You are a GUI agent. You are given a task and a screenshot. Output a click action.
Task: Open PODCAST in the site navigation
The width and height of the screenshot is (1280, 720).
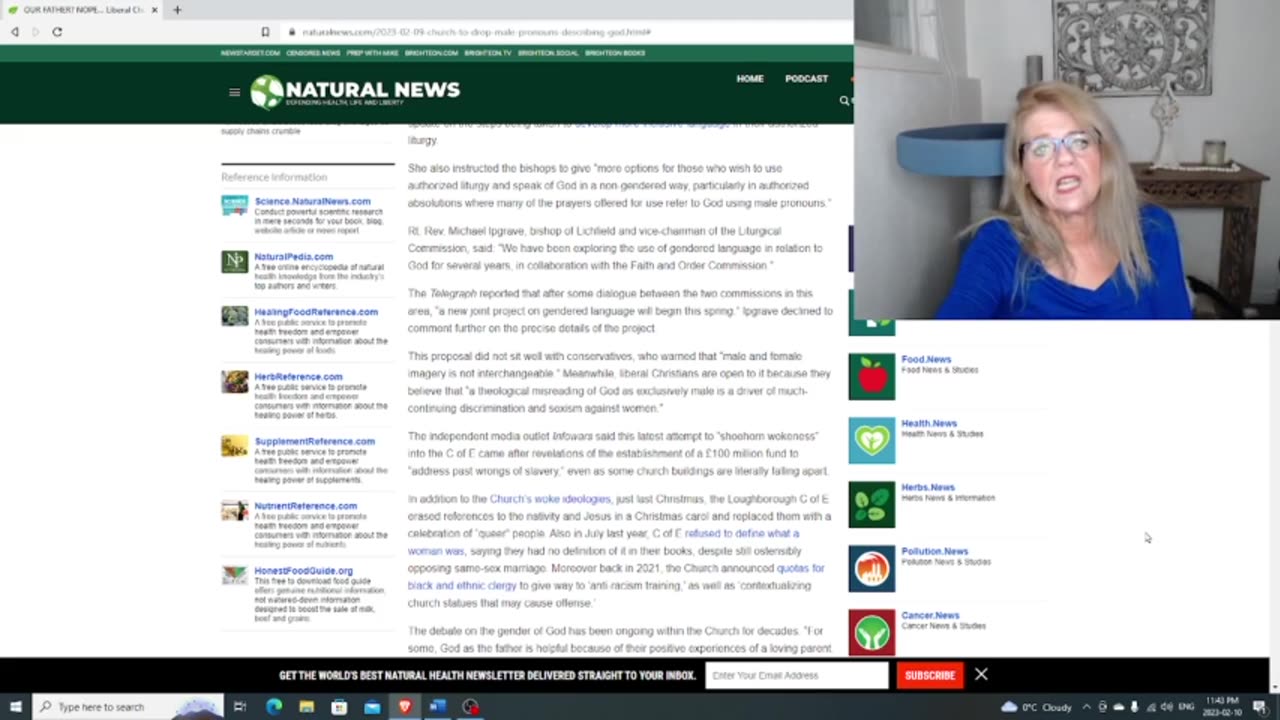pyautogui.click(x=806, y=79)
